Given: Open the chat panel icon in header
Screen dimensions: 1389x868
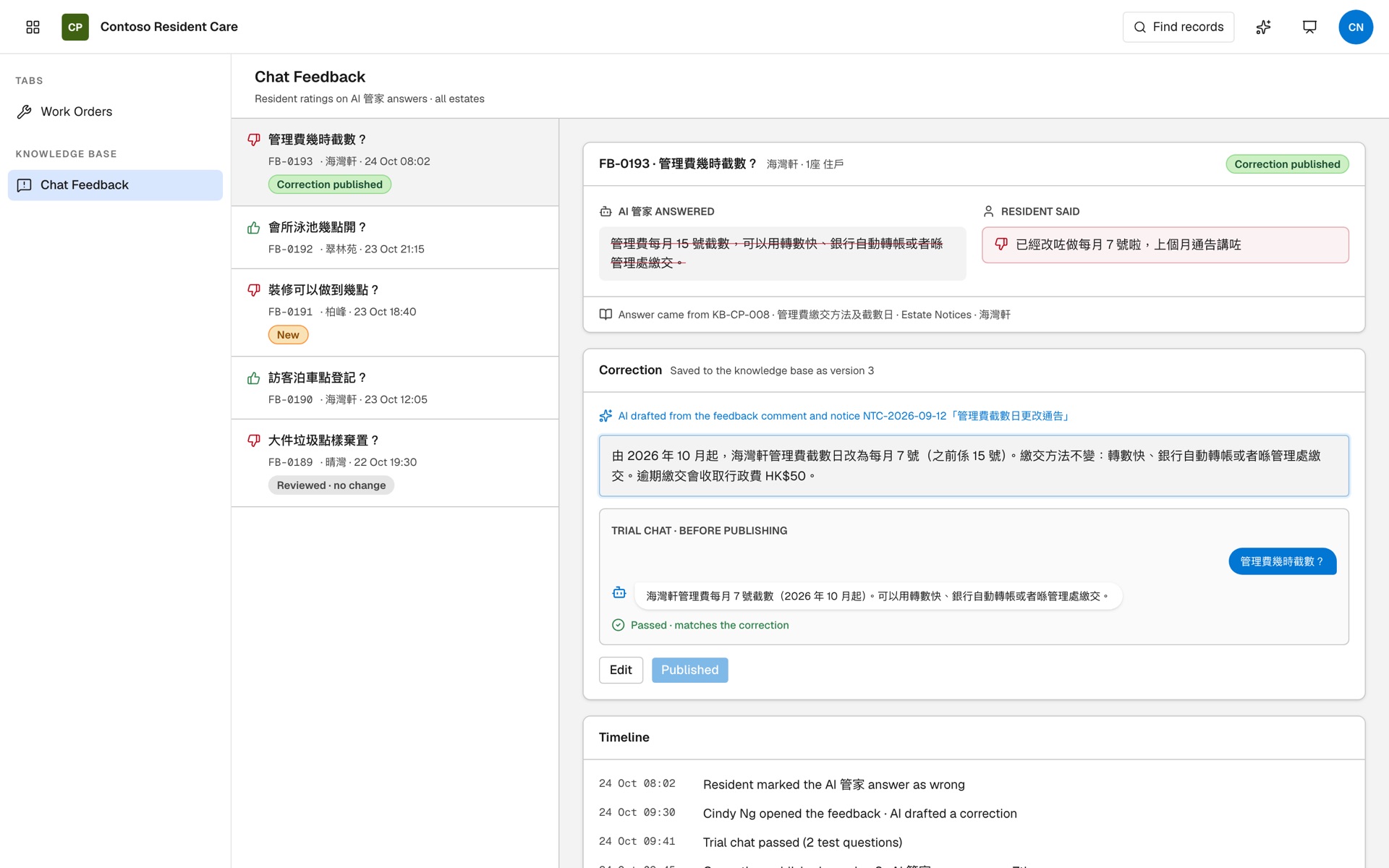Looking at the screenshot, I should (x=1309, y=27).
